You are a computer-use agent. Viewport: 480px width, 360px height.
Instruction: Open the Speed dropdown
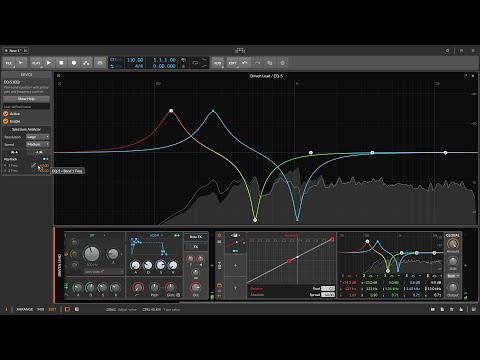click(x=38, y=144)
